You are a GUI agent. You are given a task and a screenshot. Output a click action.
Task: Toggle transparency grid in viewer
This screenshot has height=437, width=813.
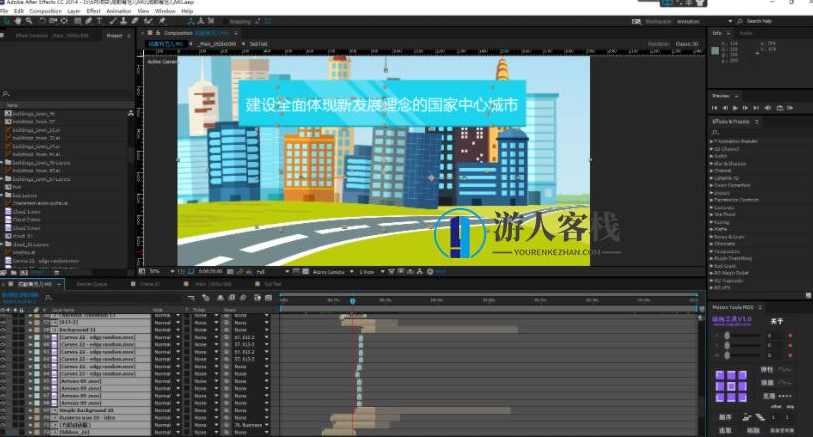305,272
